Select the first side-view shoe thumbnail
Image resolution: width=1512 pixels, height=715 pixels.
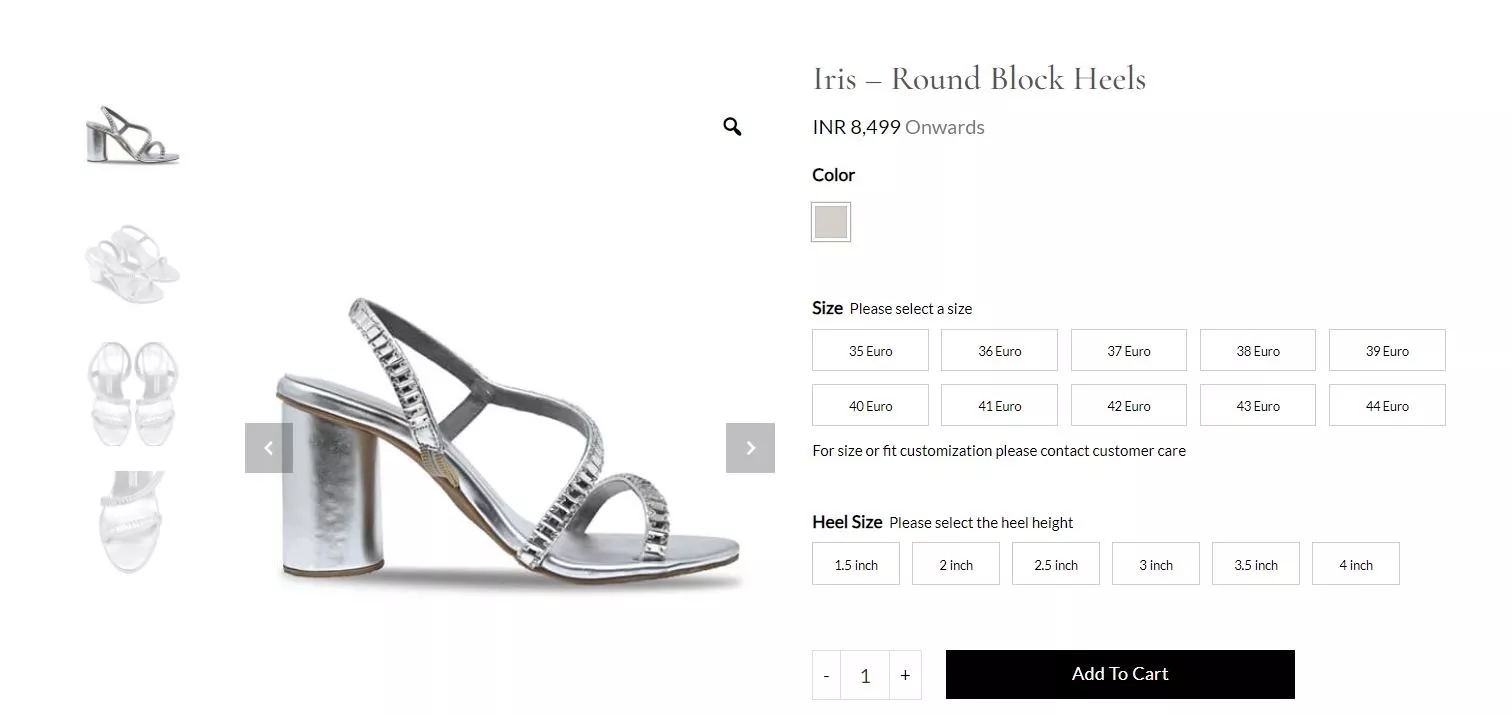pyautogui.click(x=132, y=134)
